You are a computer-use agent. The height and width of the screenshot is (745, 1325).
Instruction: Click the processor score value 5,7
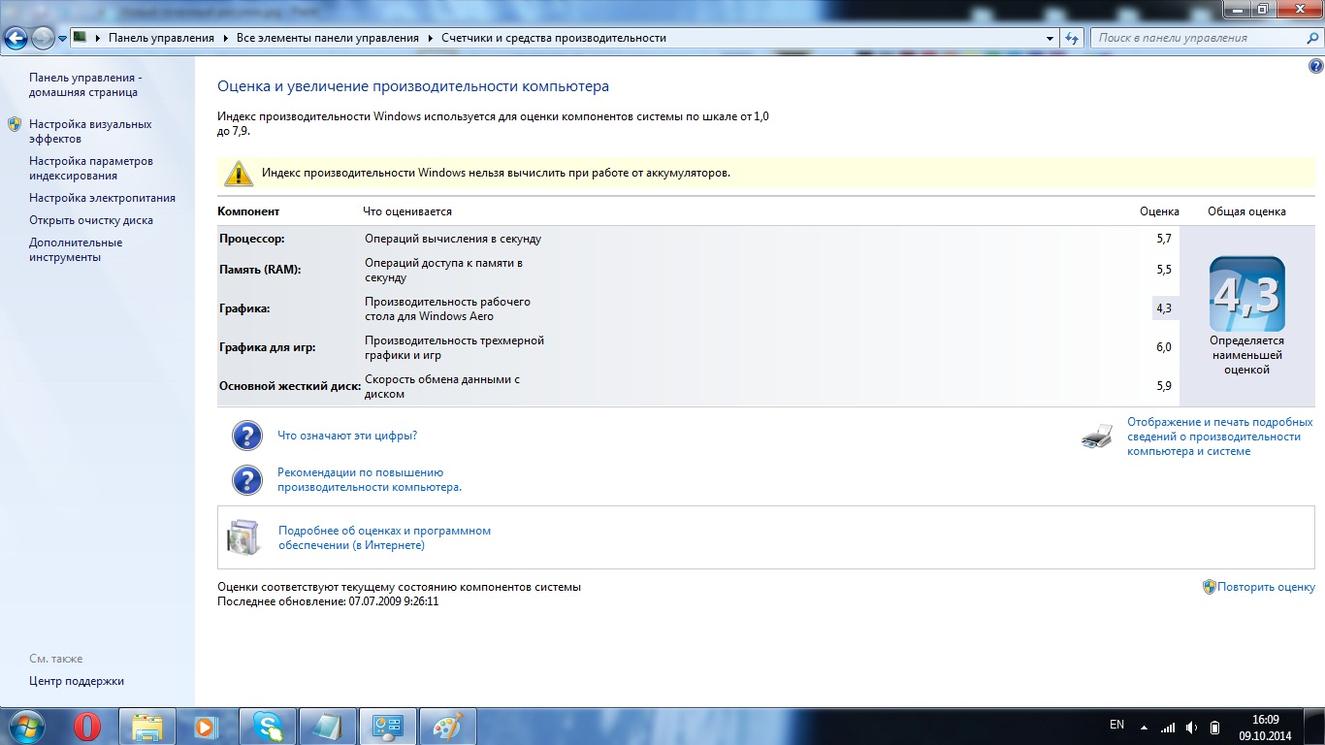pos(1163,239)
